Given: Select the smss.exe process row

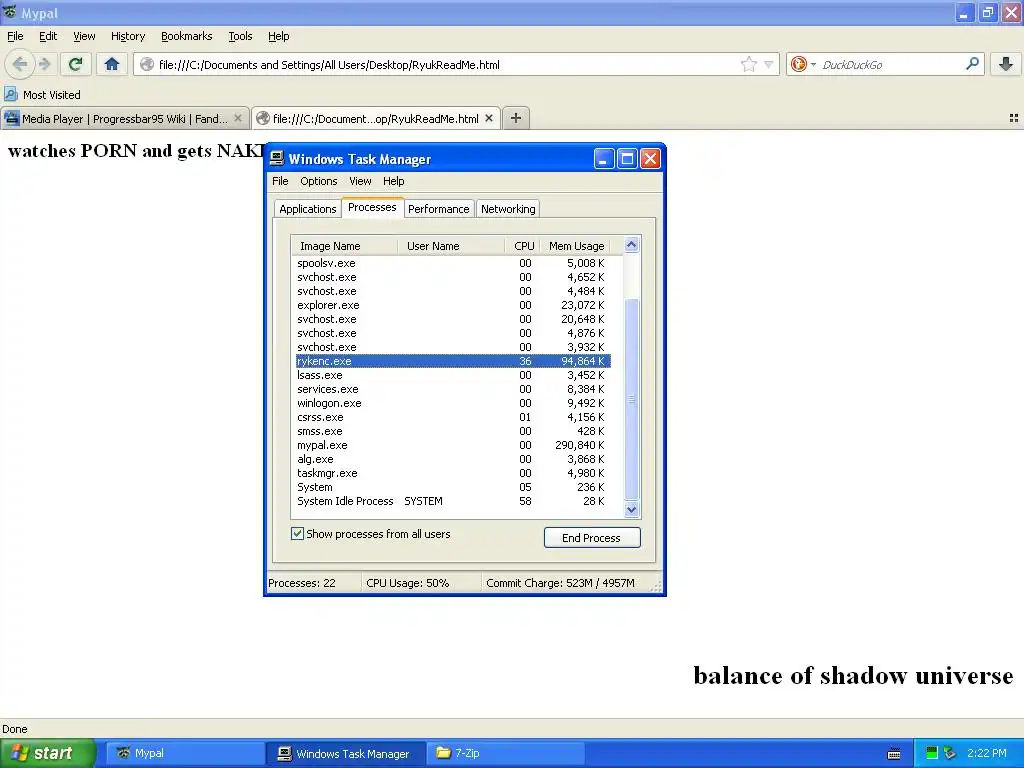Looking at the screenshot, I should coord(453,432).
